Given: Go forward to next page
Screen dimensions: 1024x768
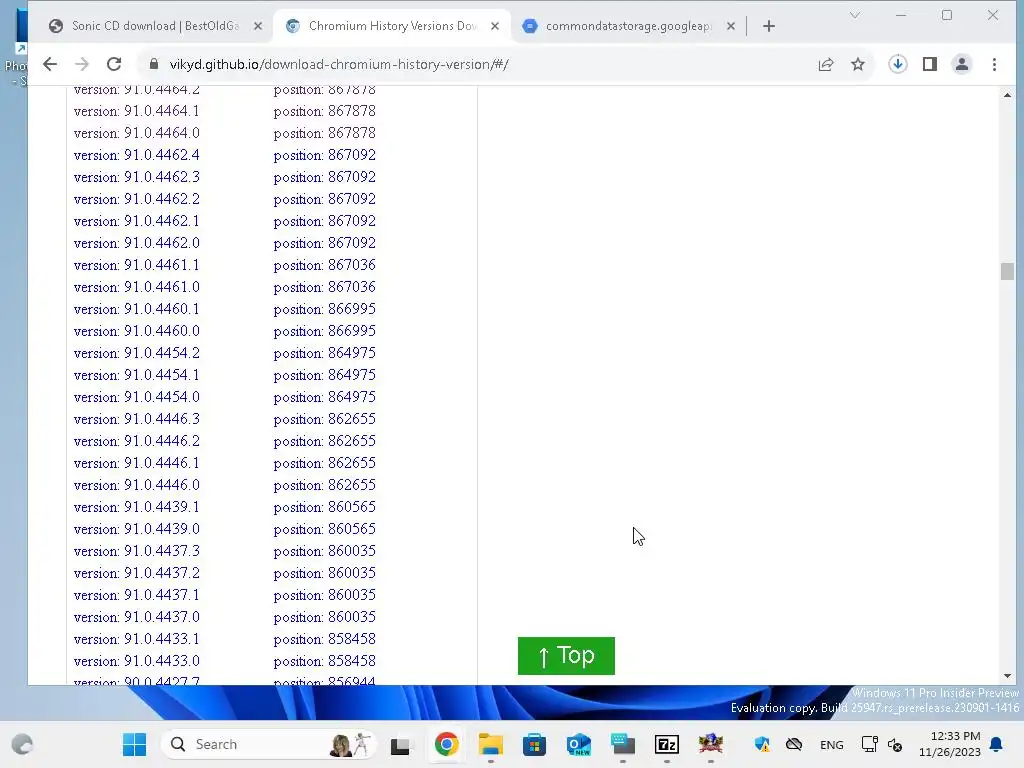Looking at the screenshot, I should point(82,64).
